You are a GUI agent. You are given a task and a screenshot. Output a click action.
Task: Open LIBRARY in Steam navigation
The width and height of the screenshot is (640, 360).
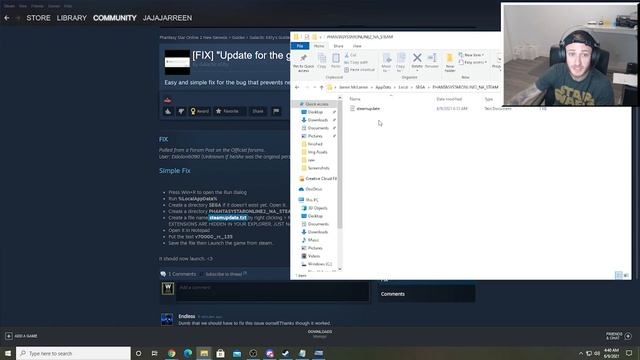coord(72,18)
